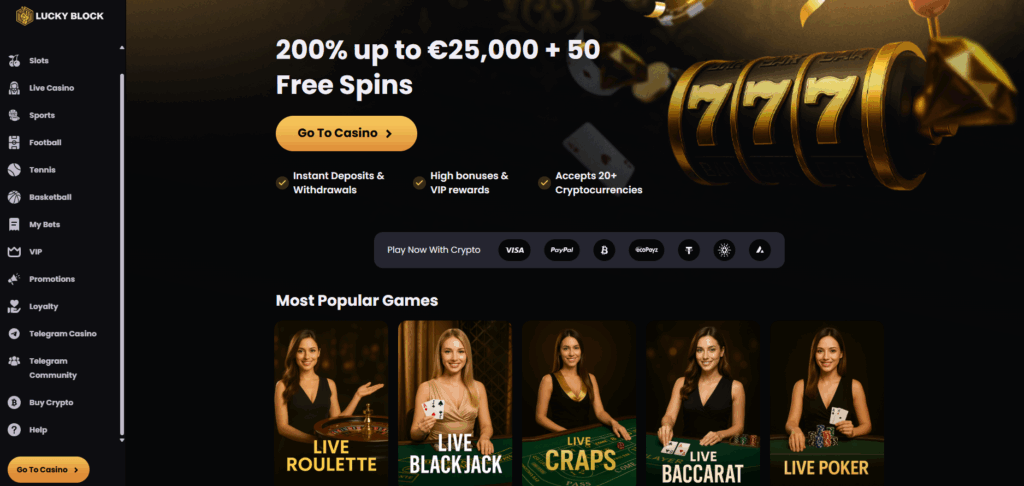Click the Tether coin icon
Image resolution: width=1024 pixels, height=486 pixels.
688,250
